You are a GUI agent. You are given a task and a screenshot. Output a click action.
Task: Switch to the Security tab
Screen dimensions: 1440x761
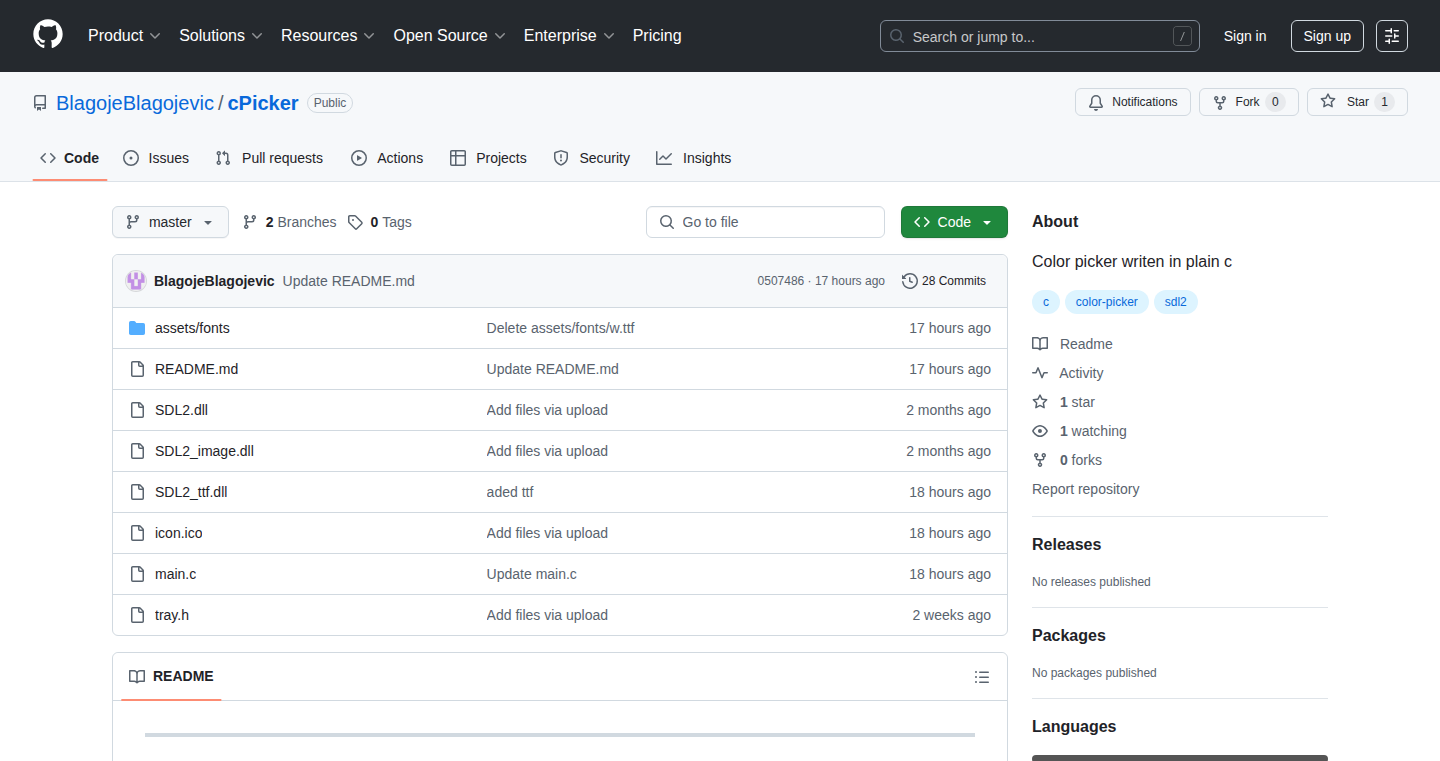tap(592, 158)
